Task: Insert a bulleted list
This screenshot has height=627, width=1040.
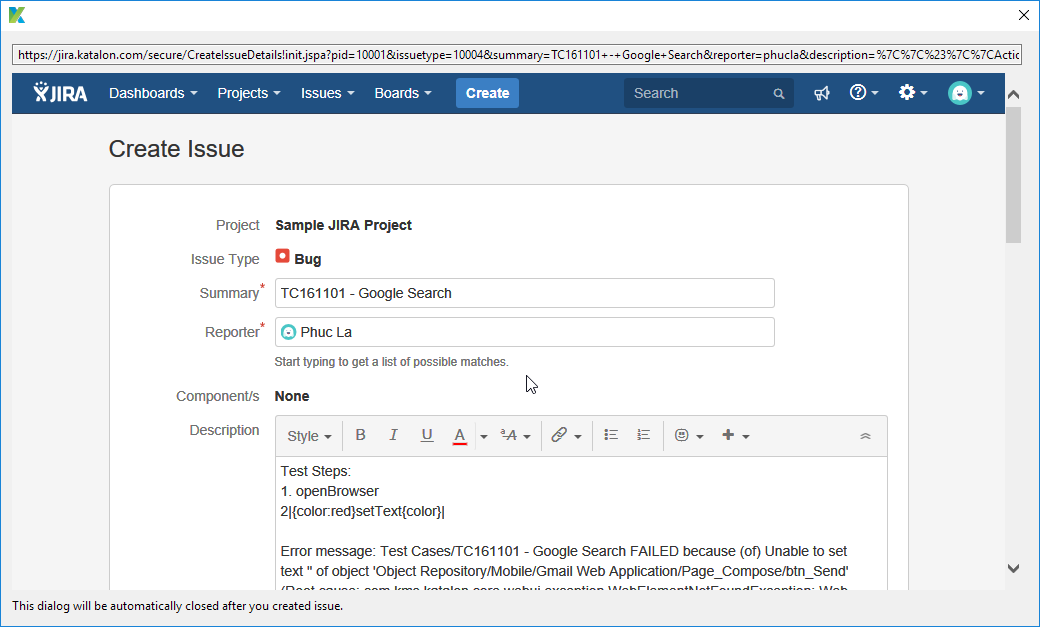Action: (611, 435)
